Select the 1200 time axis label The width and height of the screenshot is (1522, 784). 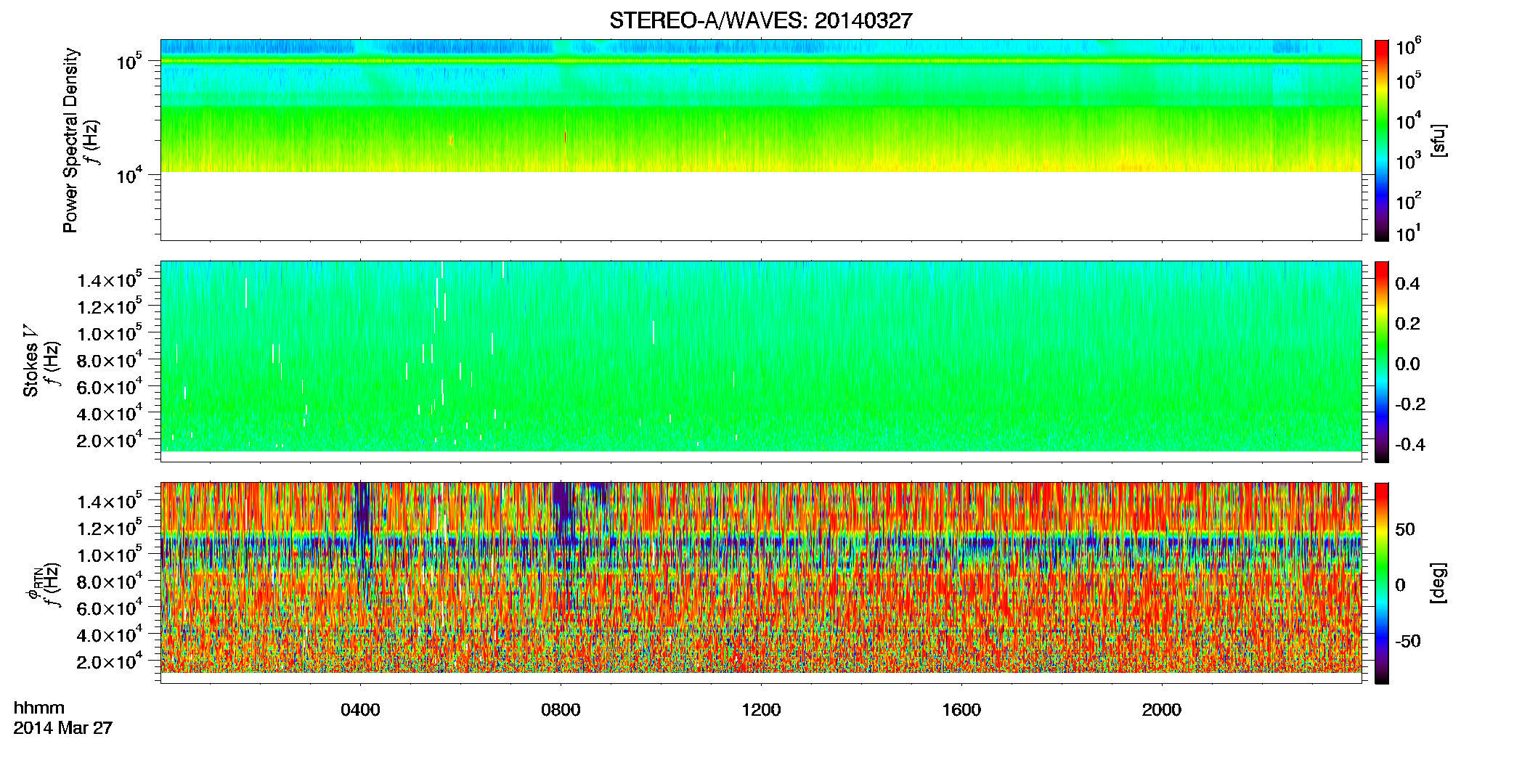pyautogui.click(x=761, y=710)
